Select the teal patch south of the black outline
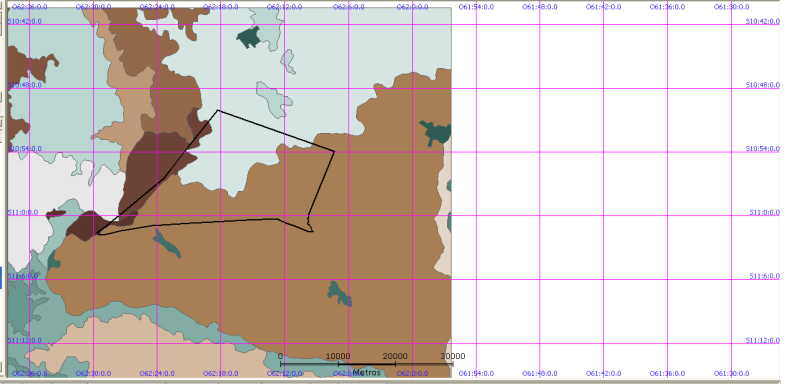The image size is (800, 384). point(166,243)
